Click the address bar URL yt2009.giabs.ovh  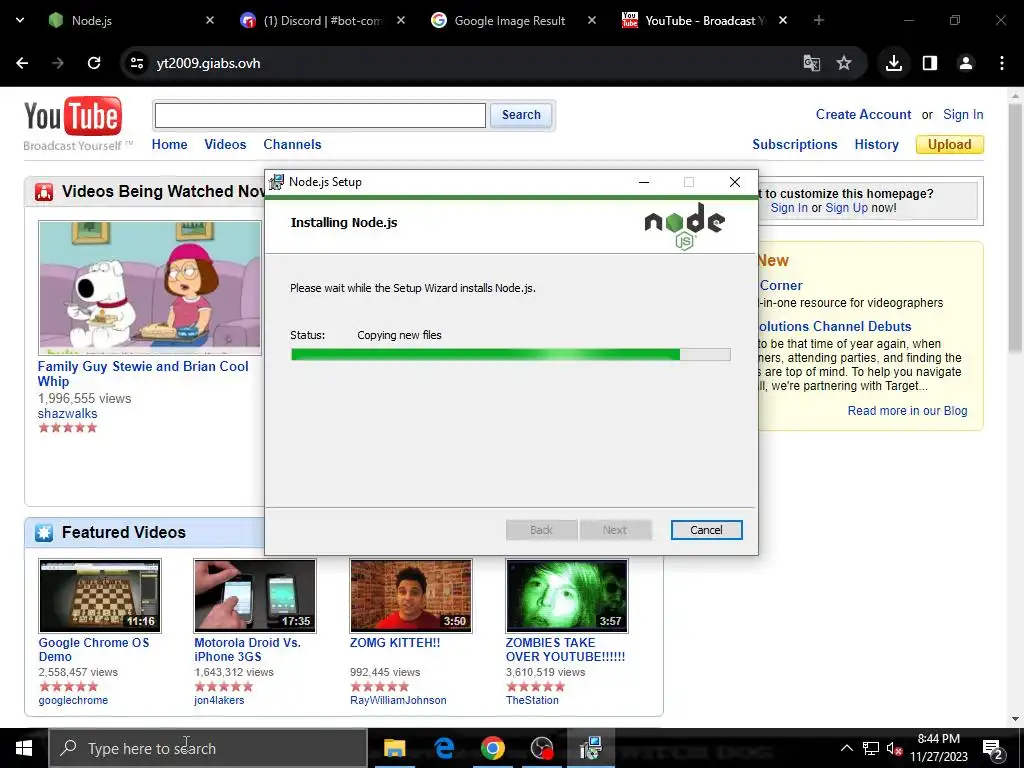pyautogui.click(x=208, y=63)
